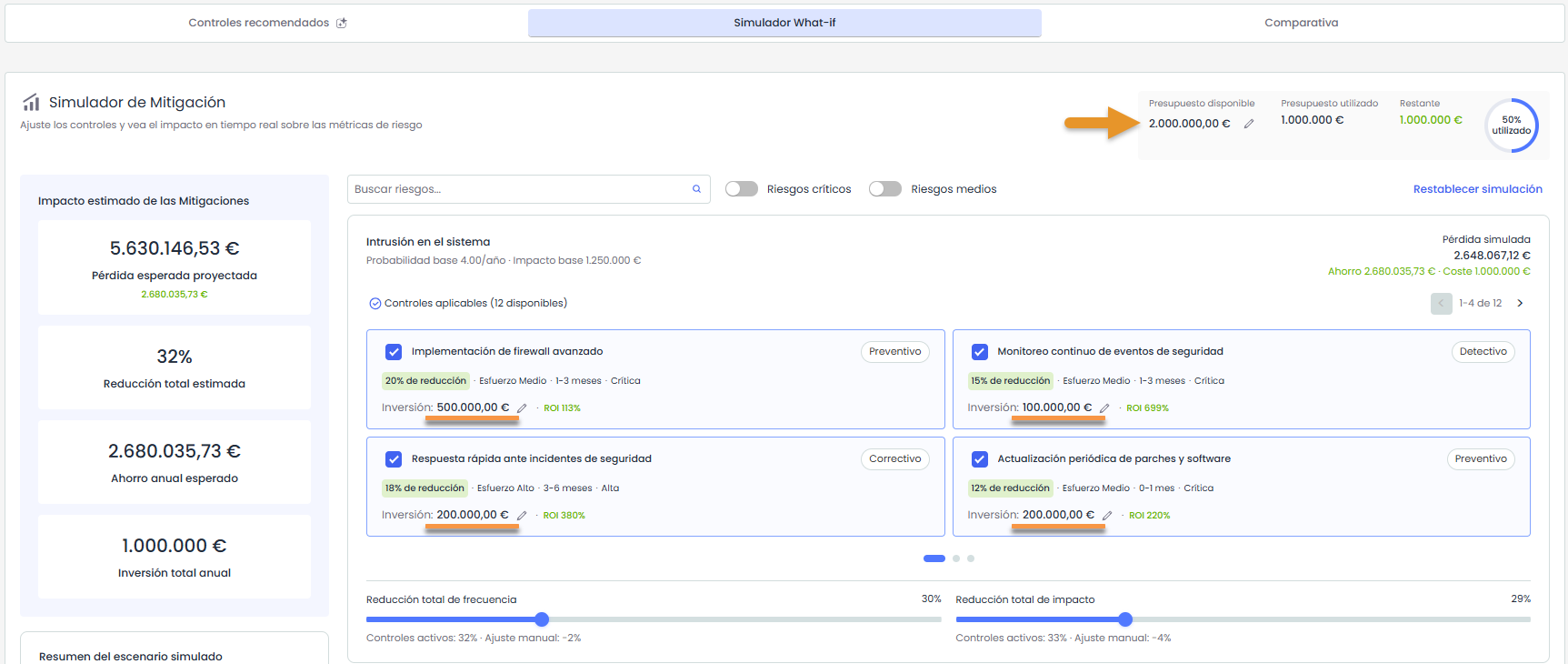Edit the 100.000,00 € monitoring investment pencil
The image size is (1568, 664).
[x=1104, y=408]
